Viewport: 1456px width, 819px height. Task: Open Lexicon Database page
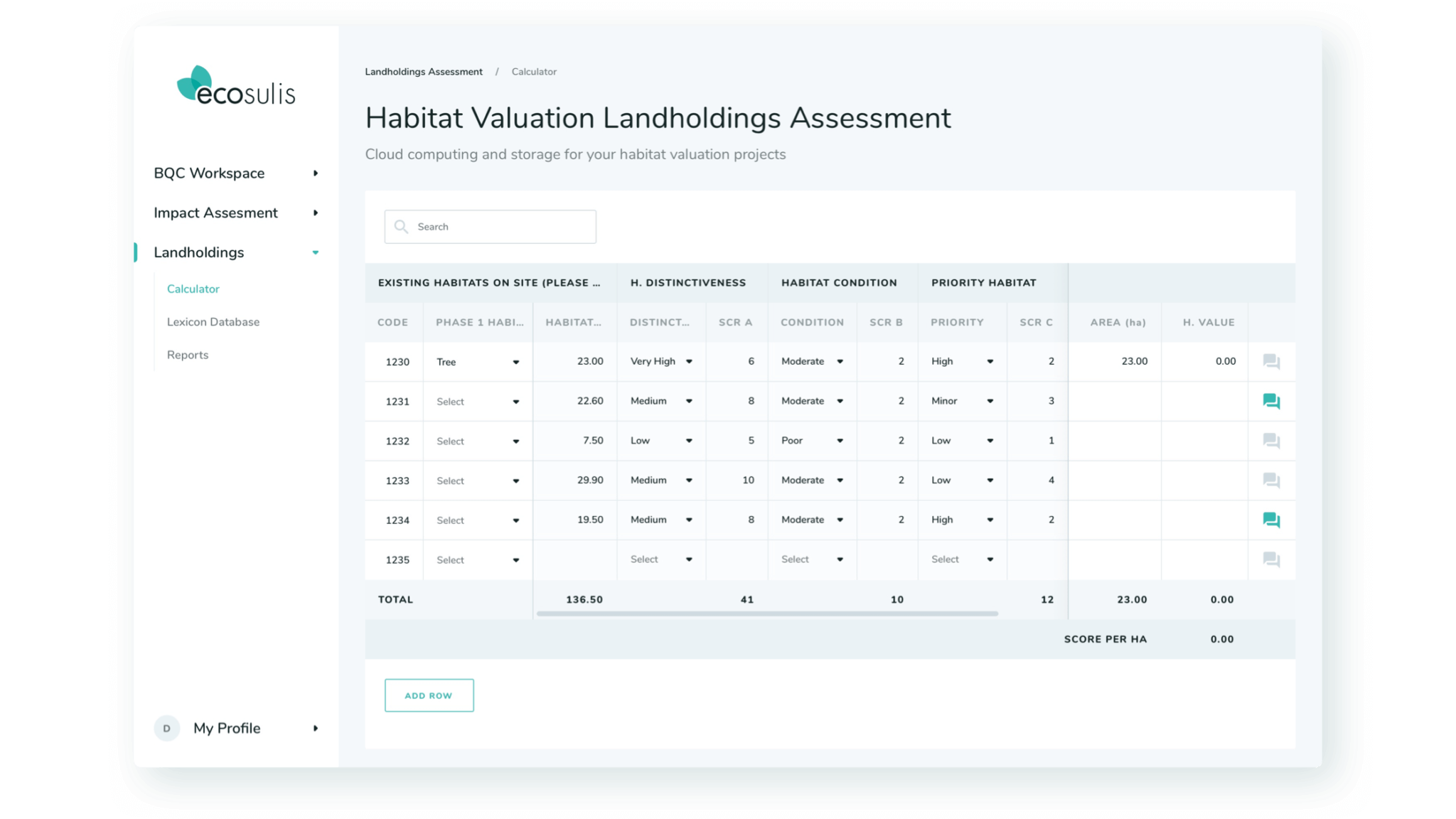coord(213,322)
